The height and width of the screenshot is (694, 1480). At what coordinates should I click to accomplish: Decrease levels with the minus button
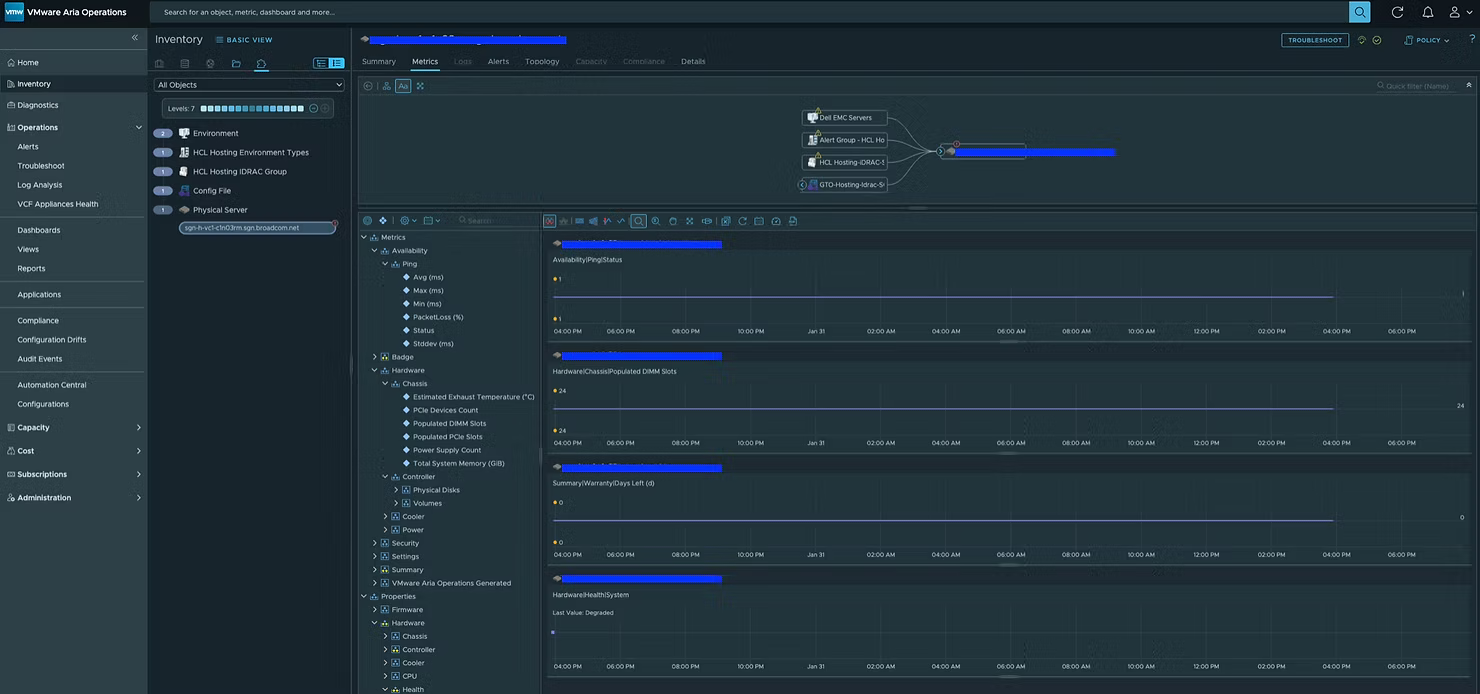click(313, 108)
